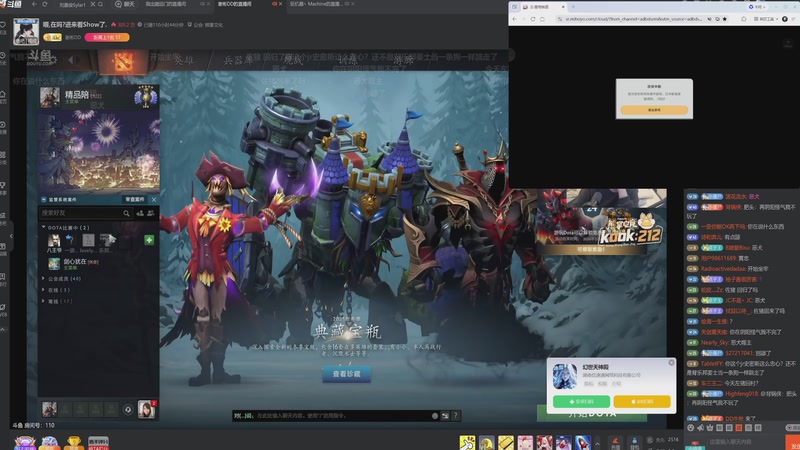
Task: Switch to the 刘嘉俊Sylar1 tab
Action: pos(72,5)
